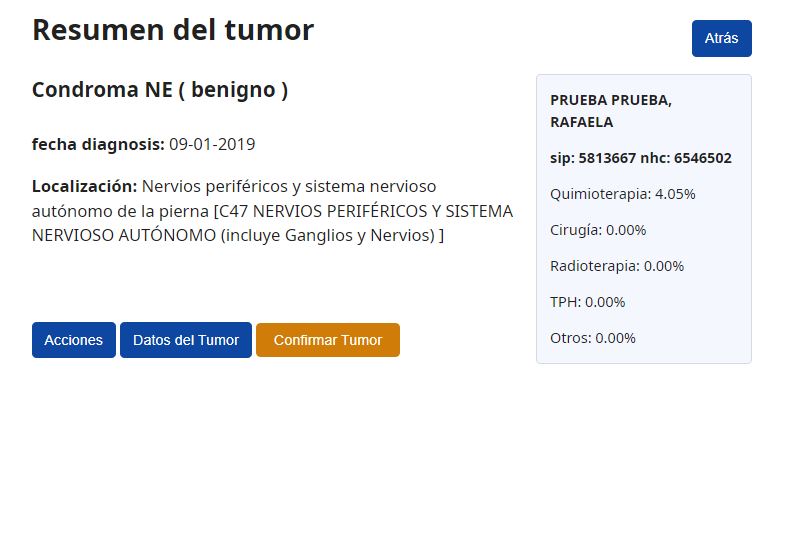The width and height of the screenshot is (809, 553).
Task: Select patient name PRUEBA PRUEBA, RAFAELA
Action: coord(610,111)
